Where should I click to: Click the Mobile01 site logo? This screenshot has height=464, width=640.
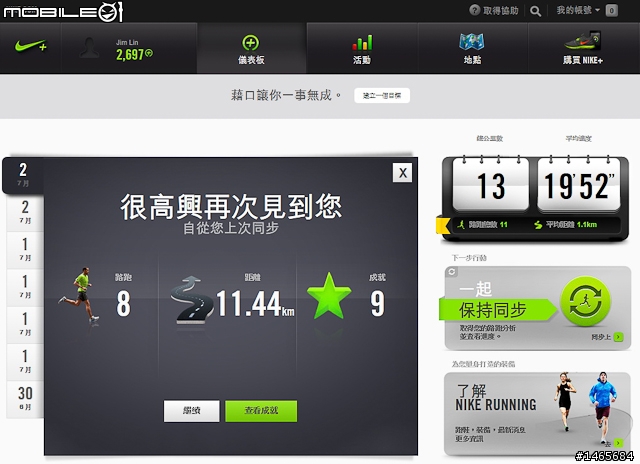[x=63, y=12]
